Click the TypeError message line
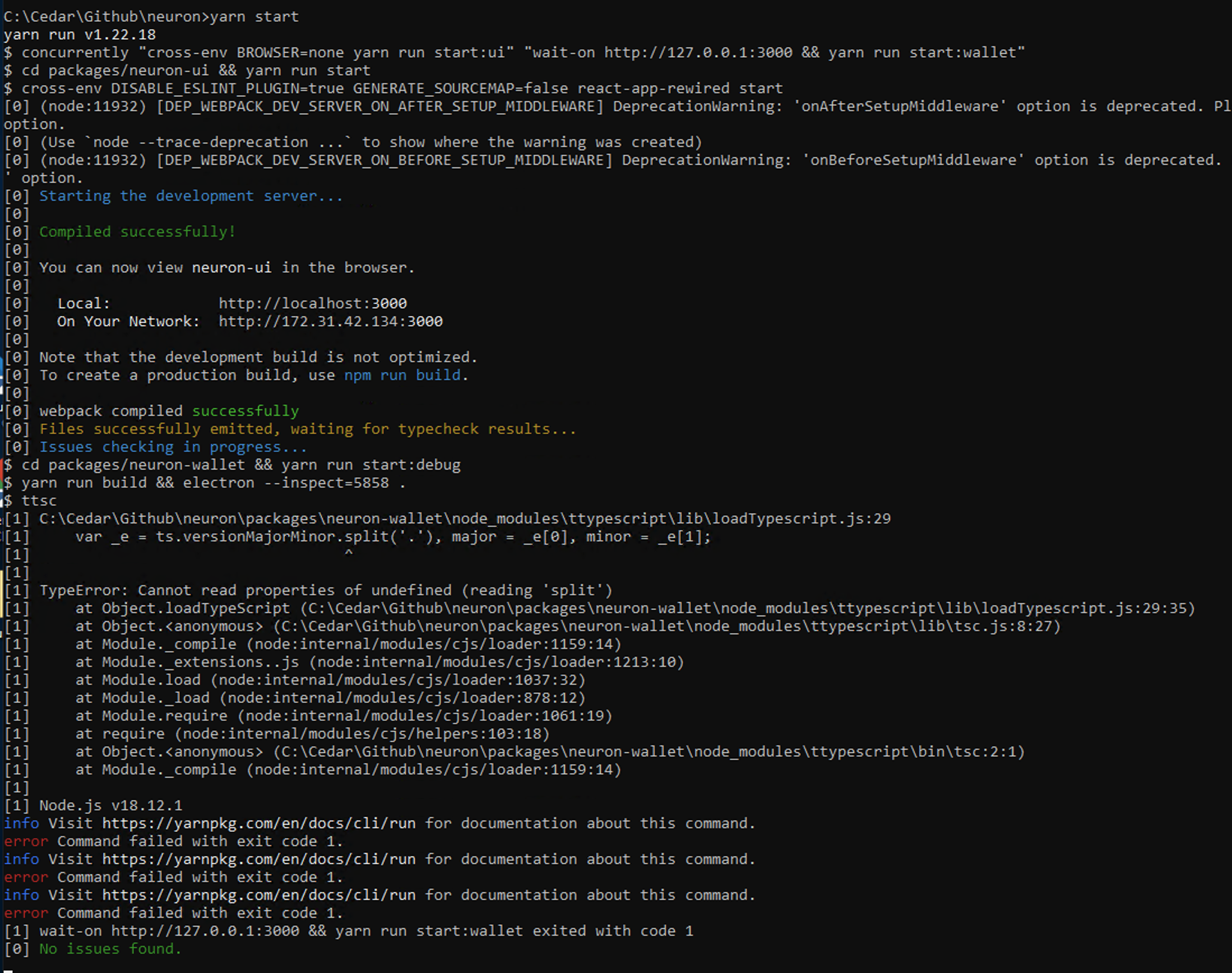The height and width of the screenshot is (973, 1232). pyautogui.click(x=326, y=590)
